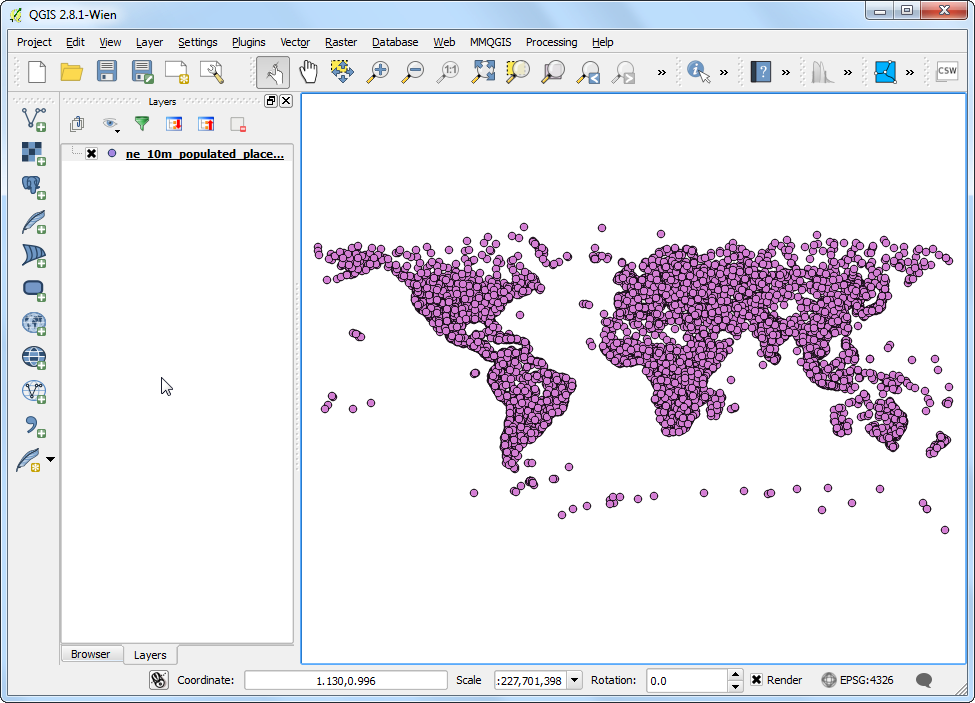Open the new layer type dropdown arrow
Image resolution: width=975 pixels, height=703 pixels.
pyautogui.click(x=50, y=460)
